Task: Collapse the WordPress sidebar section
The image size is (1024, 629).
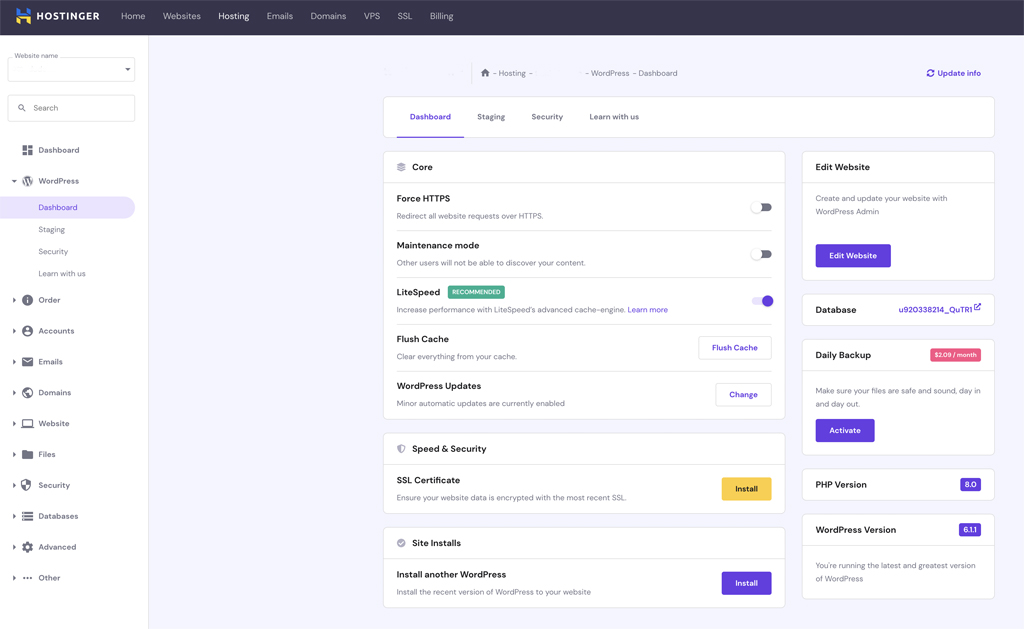Action: [x=14, y=181]
